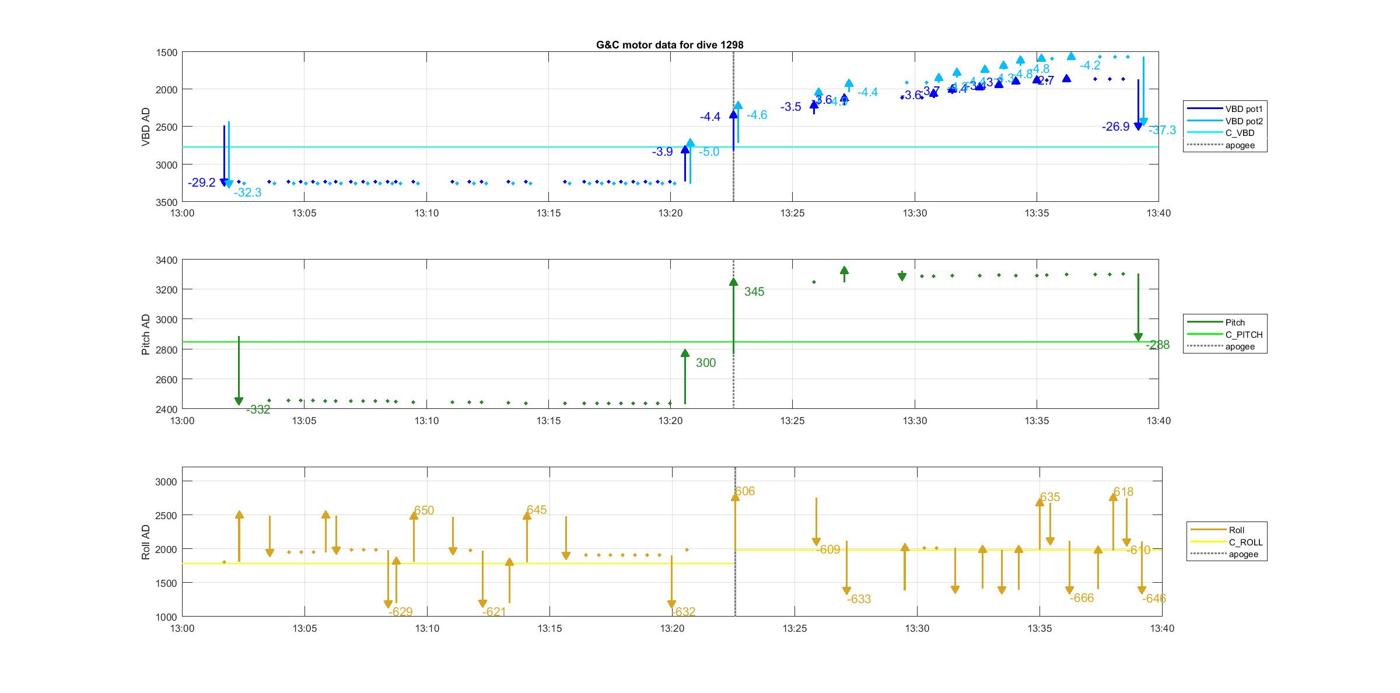The width and height of the screenshot is (1400, 693).
Task: Click the 300 label in the pitch plot
Action: (x=705, y=363)
